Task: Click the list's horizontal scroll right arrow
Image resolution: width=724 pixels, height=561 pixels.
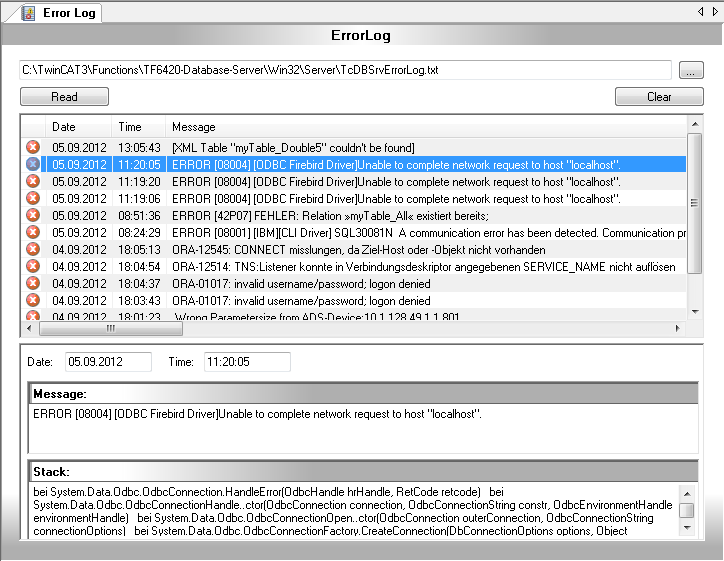Action: (677, 328)
